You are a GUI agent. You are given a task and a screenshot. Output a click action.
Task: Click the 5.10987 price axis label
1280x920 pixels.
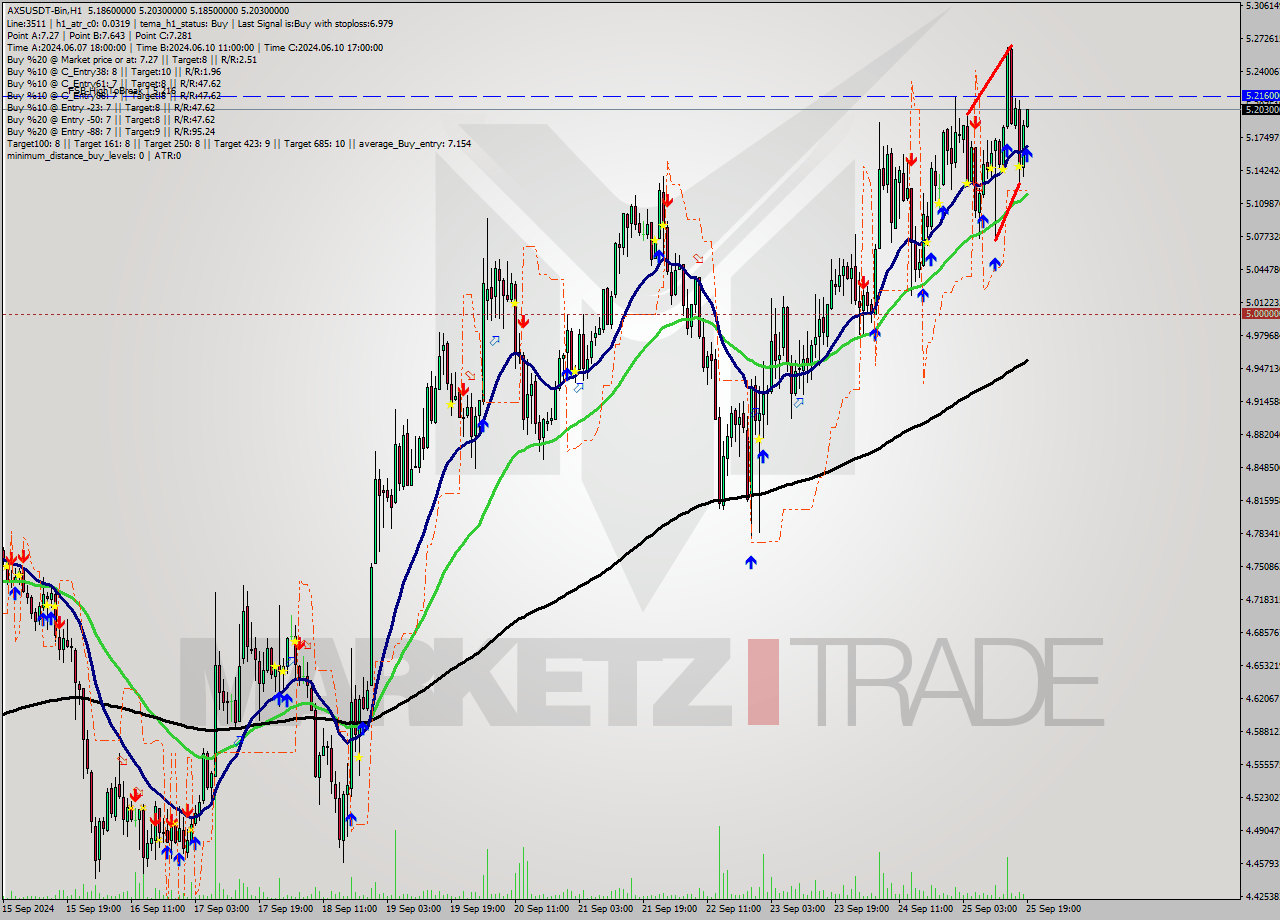pyautogui.click(x=1262, y=203)
